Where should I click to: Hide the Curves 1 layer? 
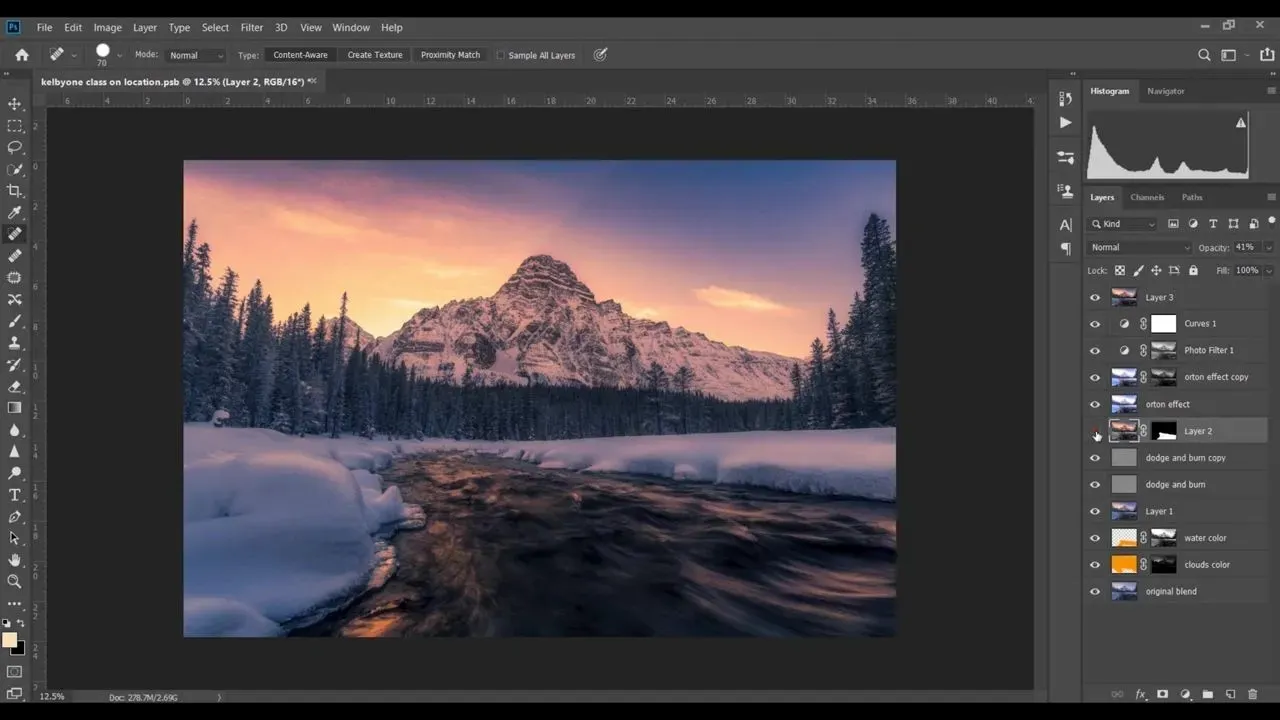pyautogui.click(x=1094, y=324)
